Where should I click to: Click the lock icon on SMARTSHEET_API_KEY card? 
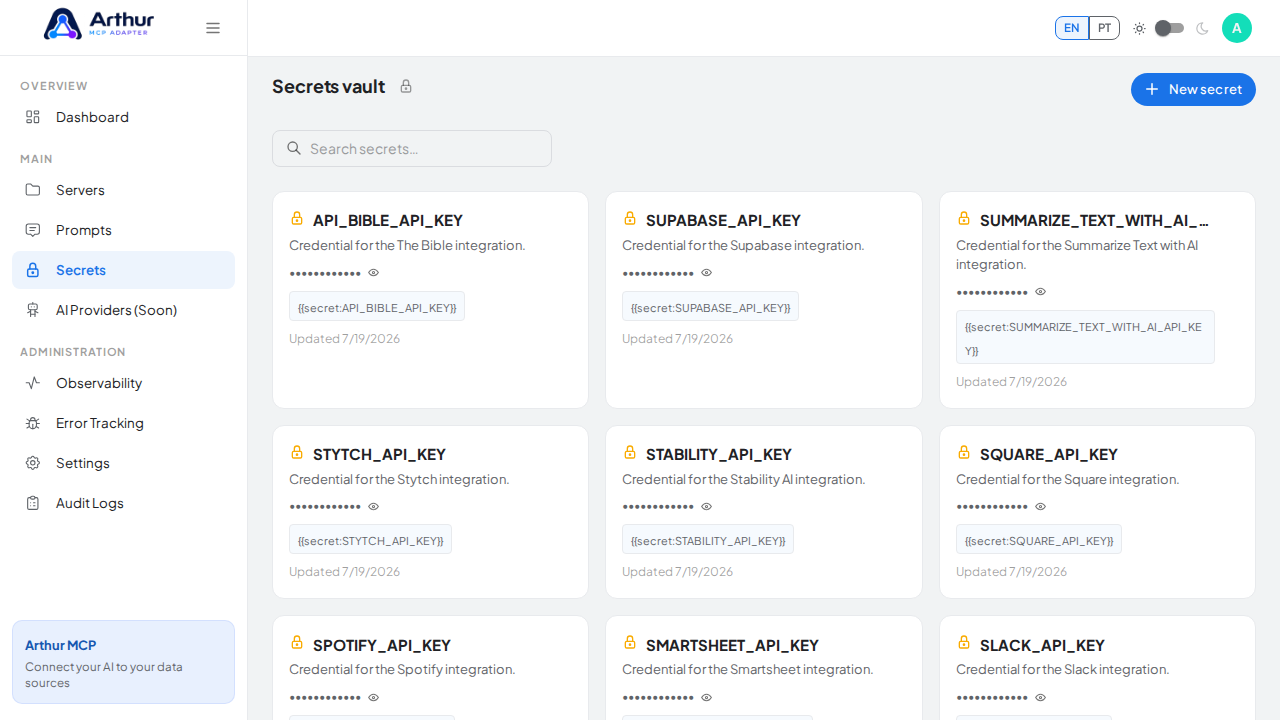click(x=630, y=642)
